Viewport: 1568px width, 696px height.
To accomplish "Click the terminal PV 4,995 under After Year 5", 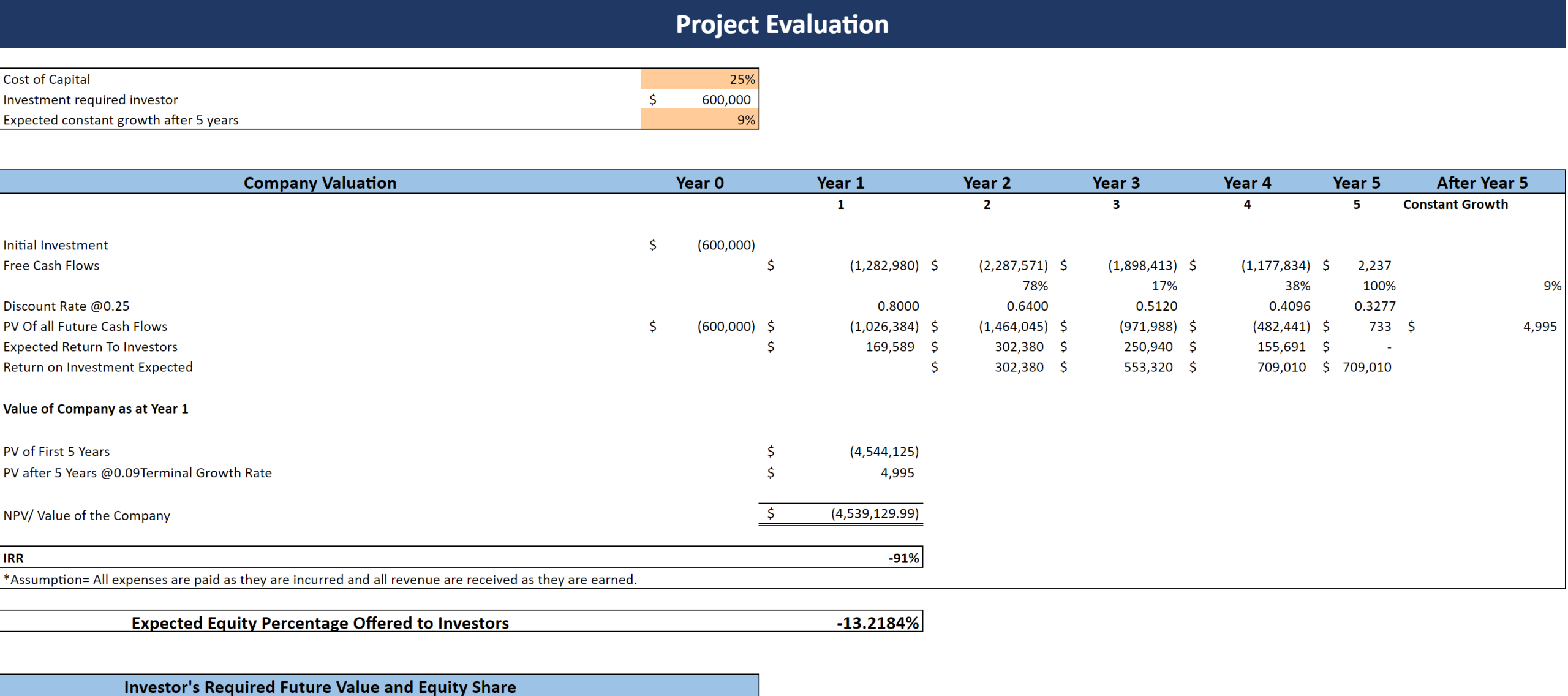I will [1539, 327].
